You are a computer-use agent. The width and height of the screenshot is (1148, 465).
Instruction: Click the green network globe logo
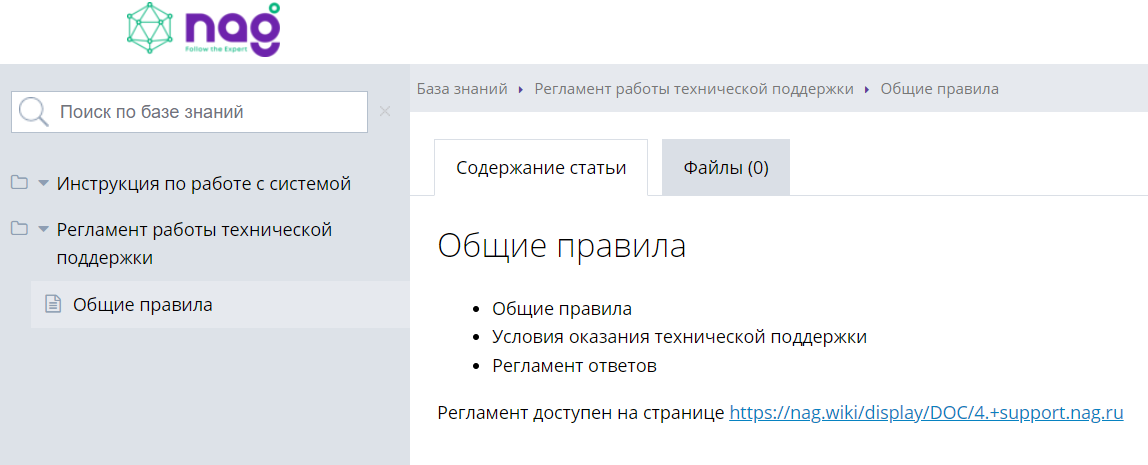pos(151,29)
